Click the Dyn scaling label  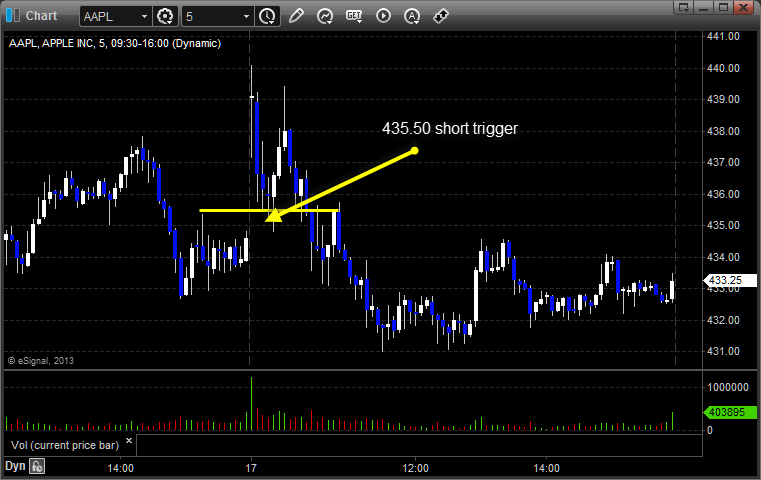point(15,466)
